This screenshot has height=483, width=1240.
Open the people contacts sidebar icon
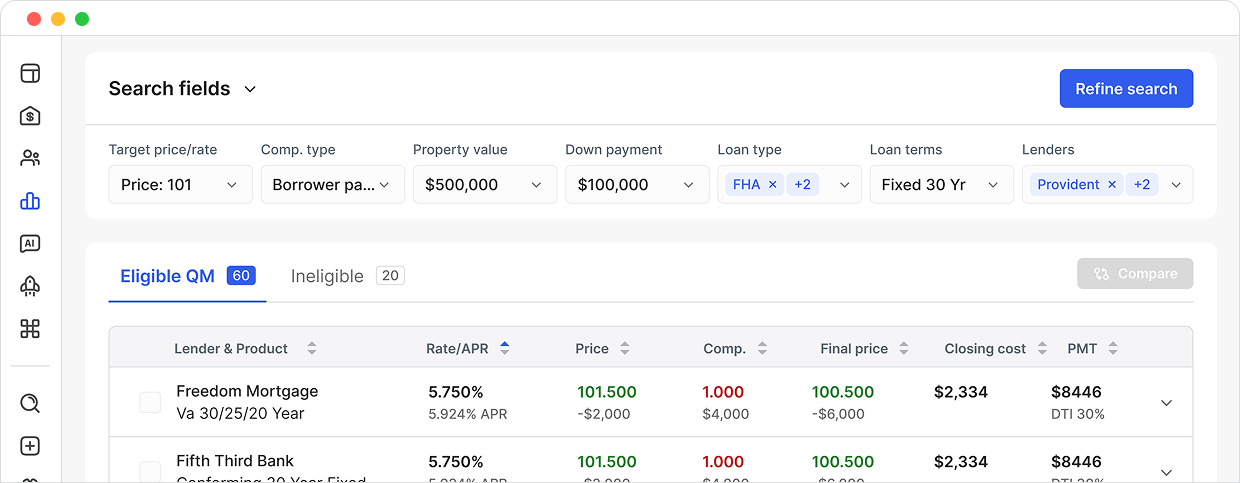[x=30, y=158]
